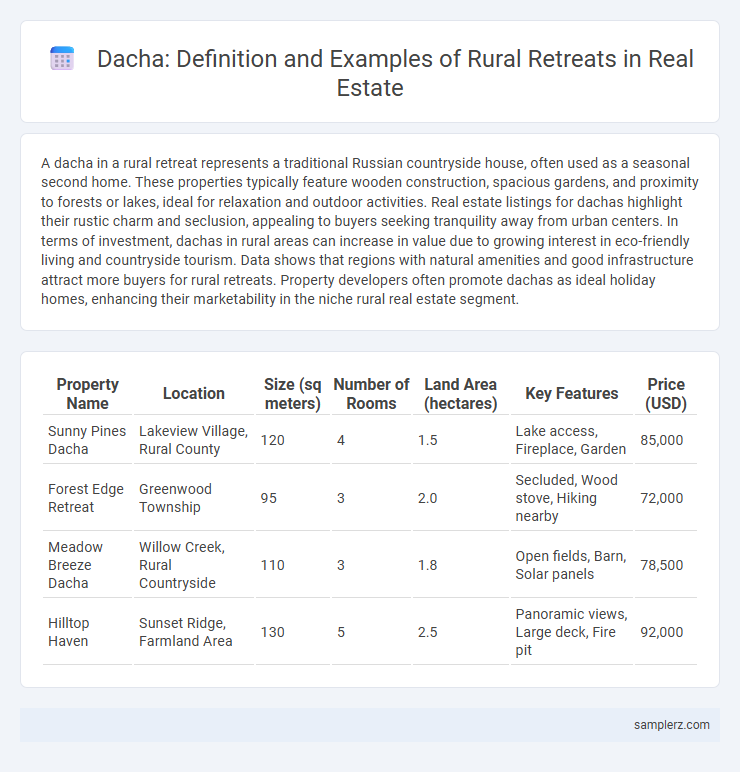Screen dimensions: 740x772
Task: Click 'Panoramic views, Large deck, Fire pit' cell
Action: [x=572, y=632]
